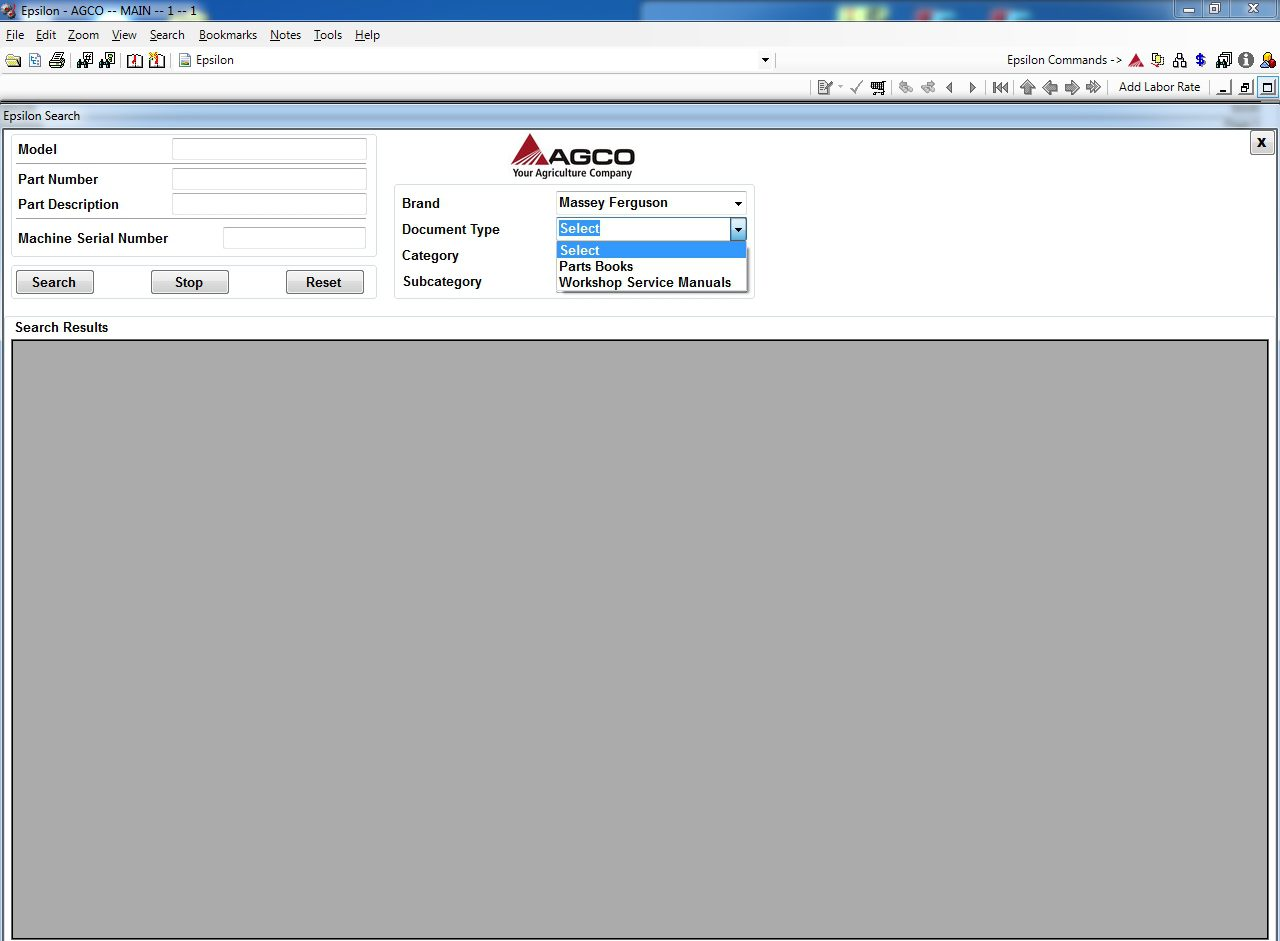Click the hierarchy tree command icon

point(1180,60)
